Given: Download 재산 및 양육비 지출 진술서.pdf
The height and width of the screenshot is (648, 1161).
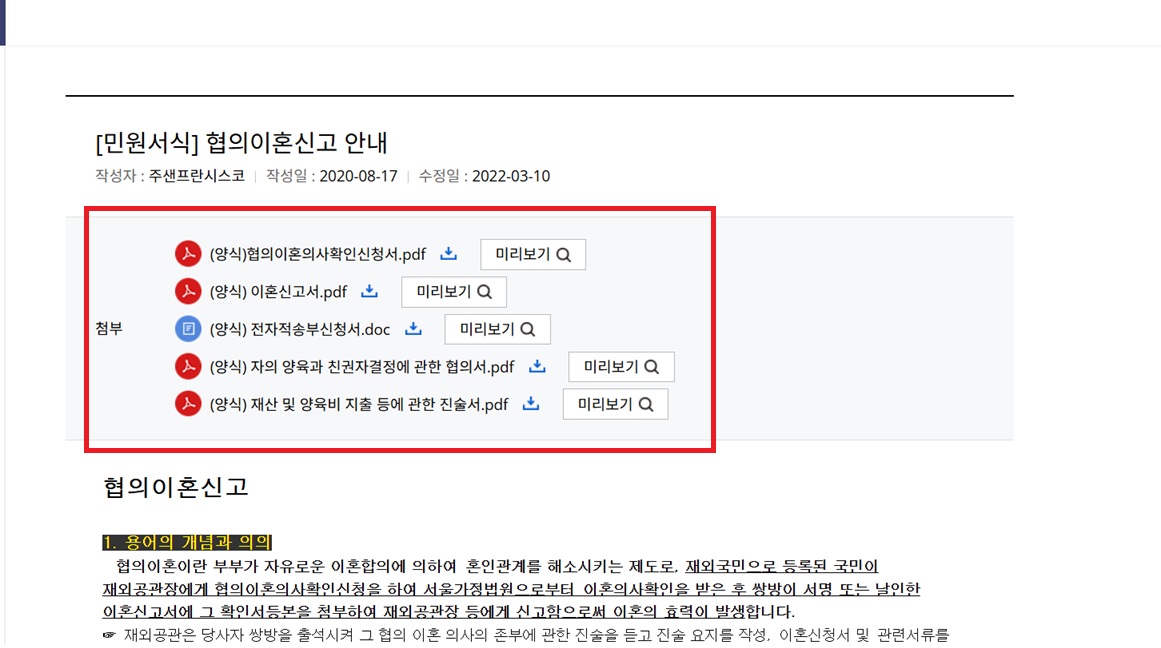Looking at the screenshot, I should click(x=531, y=404).
